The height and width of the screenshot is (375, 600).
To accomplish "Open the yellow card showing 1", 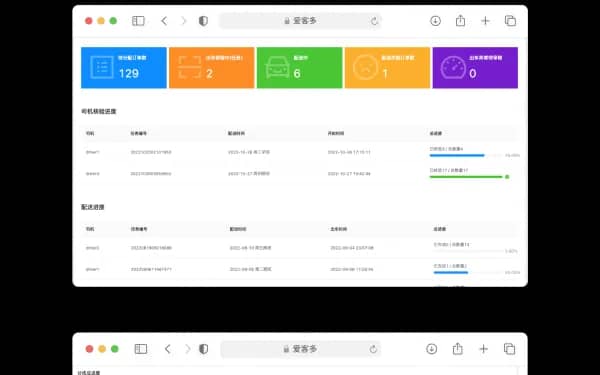I will 387,68.
